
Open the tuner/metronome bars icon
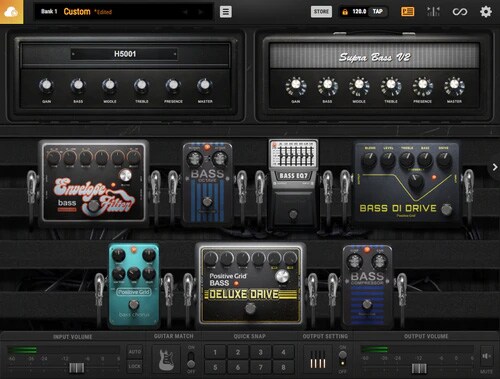(433, 12)
